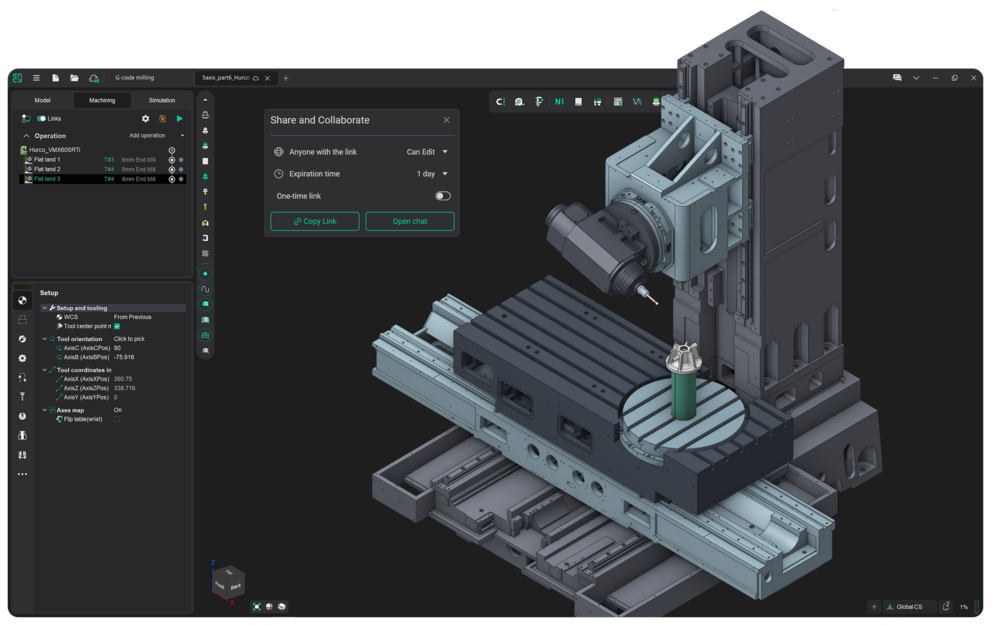Image resolution: width=1000 pixels, height=625 pixels.
Task: Uncheck the Tool center point checkbox
Action: coord(117,326)
